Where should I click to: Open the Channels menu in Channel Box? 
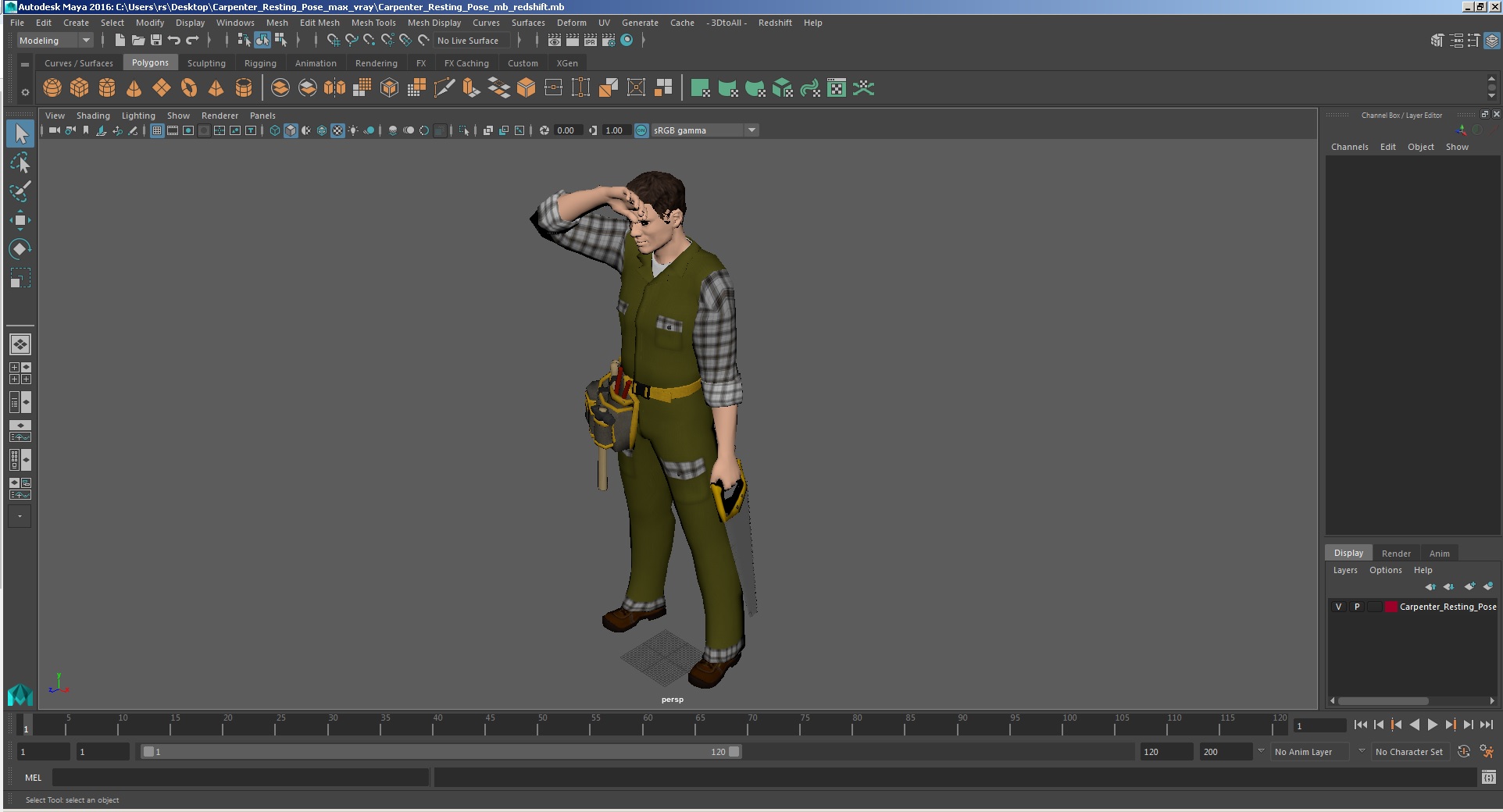1350,147
